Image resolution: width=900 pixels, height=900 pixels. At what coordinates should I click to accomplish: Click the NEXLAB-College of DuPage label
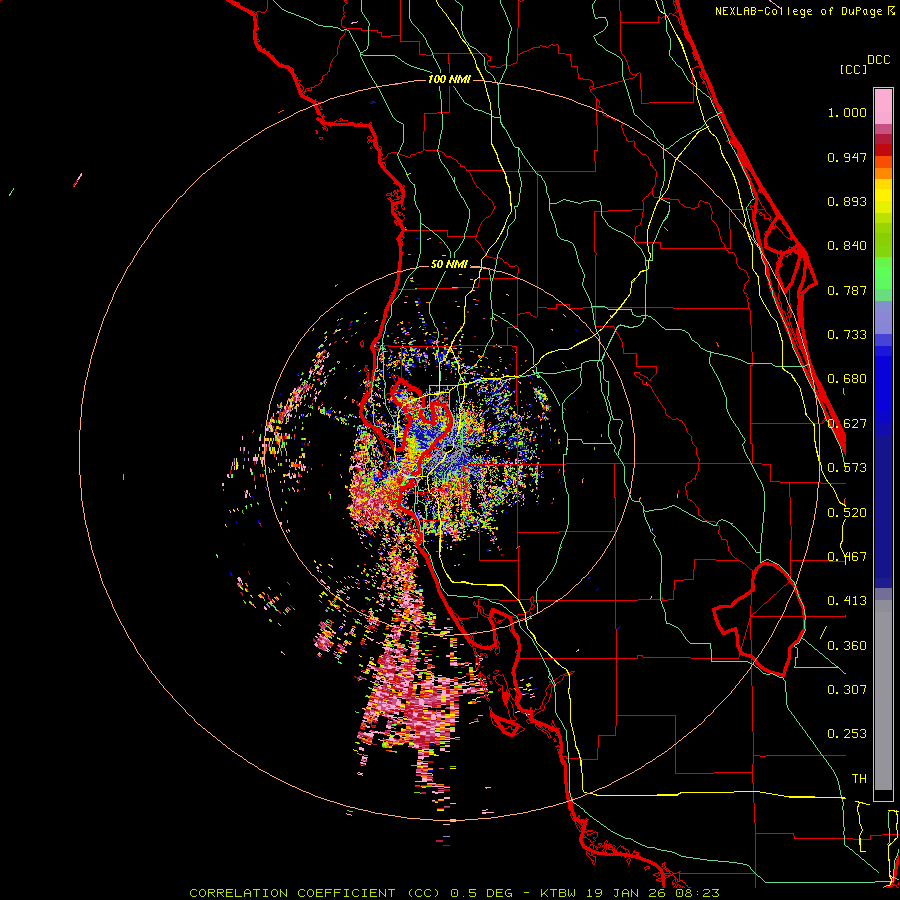(x=799, y=11)
